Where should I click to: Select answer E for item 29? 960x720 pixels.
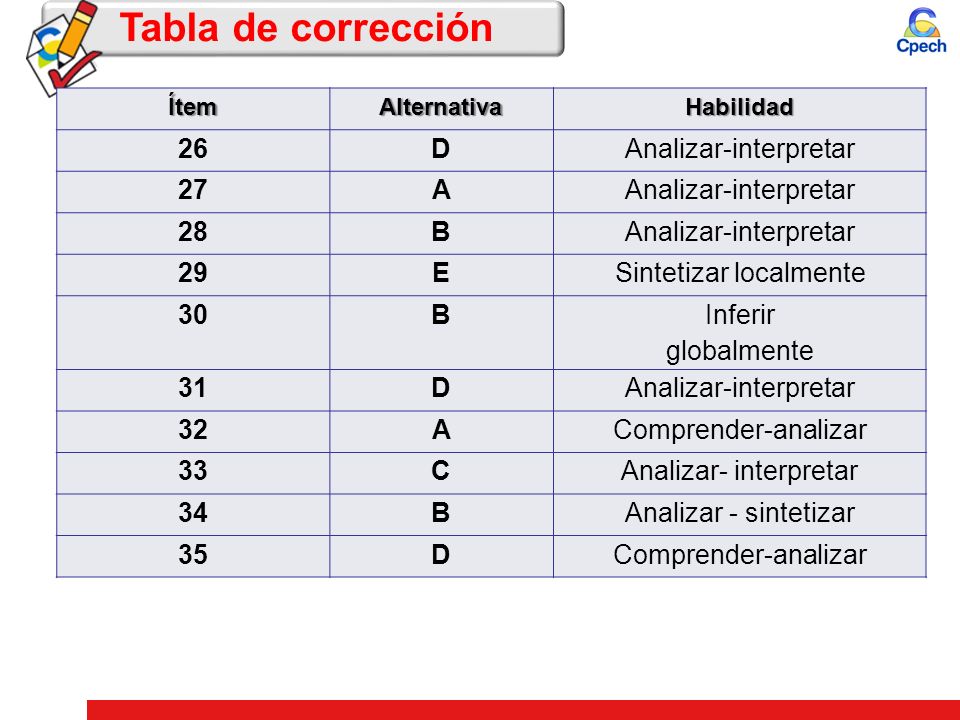coord(441,275)
